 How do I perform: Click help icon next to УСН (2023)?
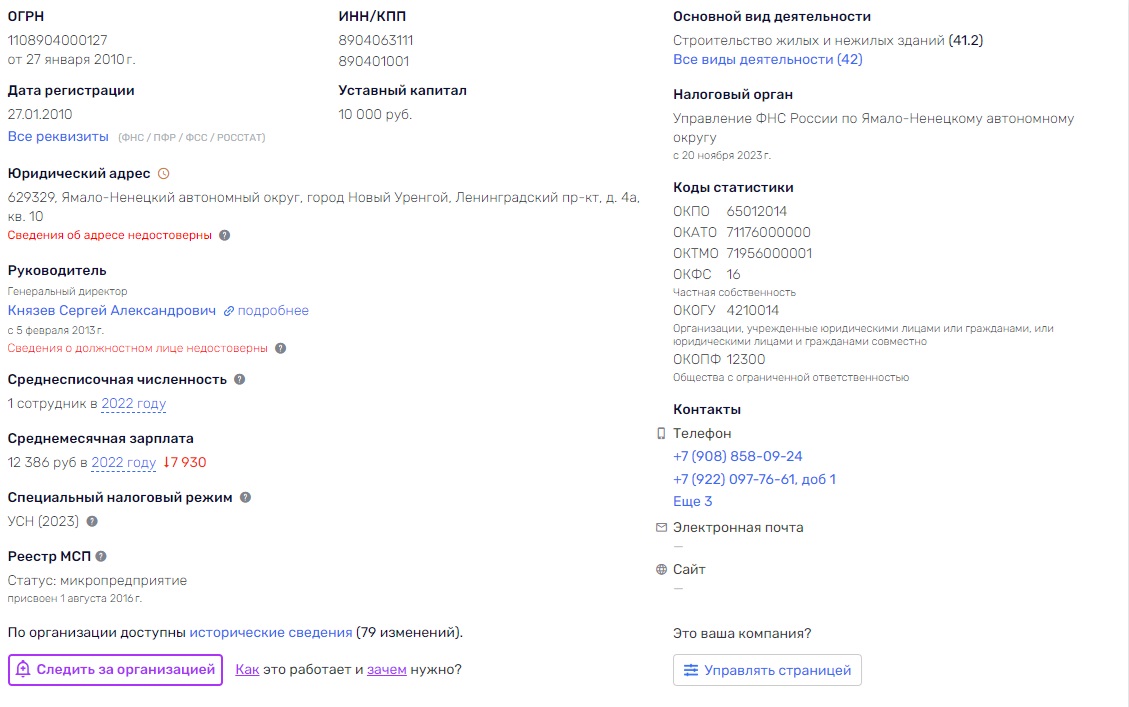92,521
